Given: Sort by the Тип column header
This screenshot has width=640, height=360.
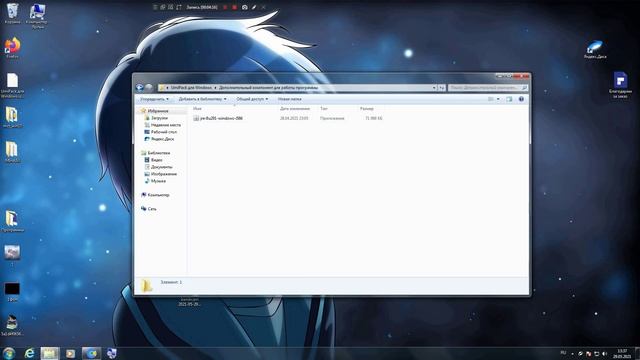Looking at the screenshot, I should point(324,109).
